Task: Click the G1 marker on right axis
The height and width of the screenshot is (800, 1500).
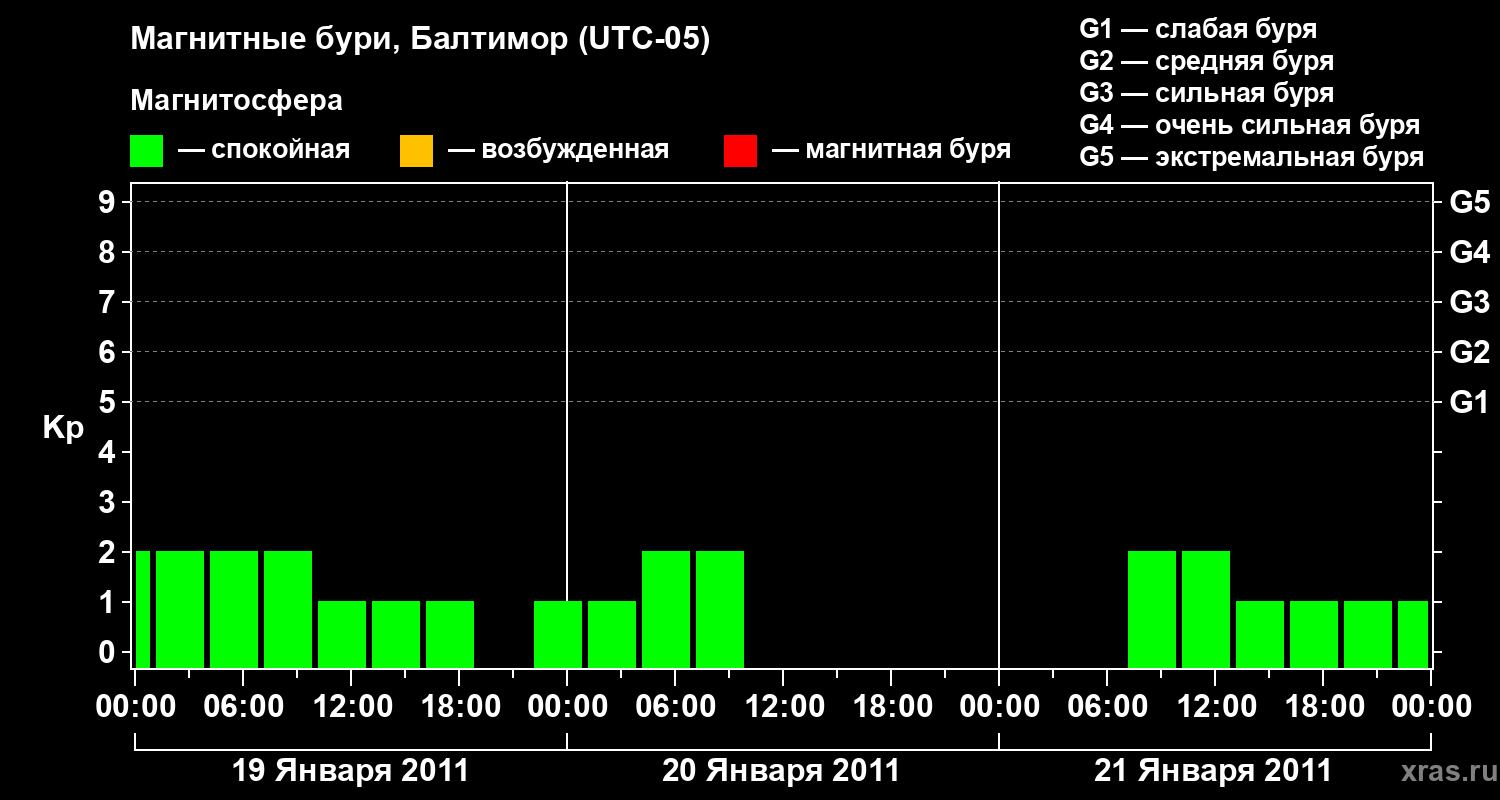Action: [1469, 402]
